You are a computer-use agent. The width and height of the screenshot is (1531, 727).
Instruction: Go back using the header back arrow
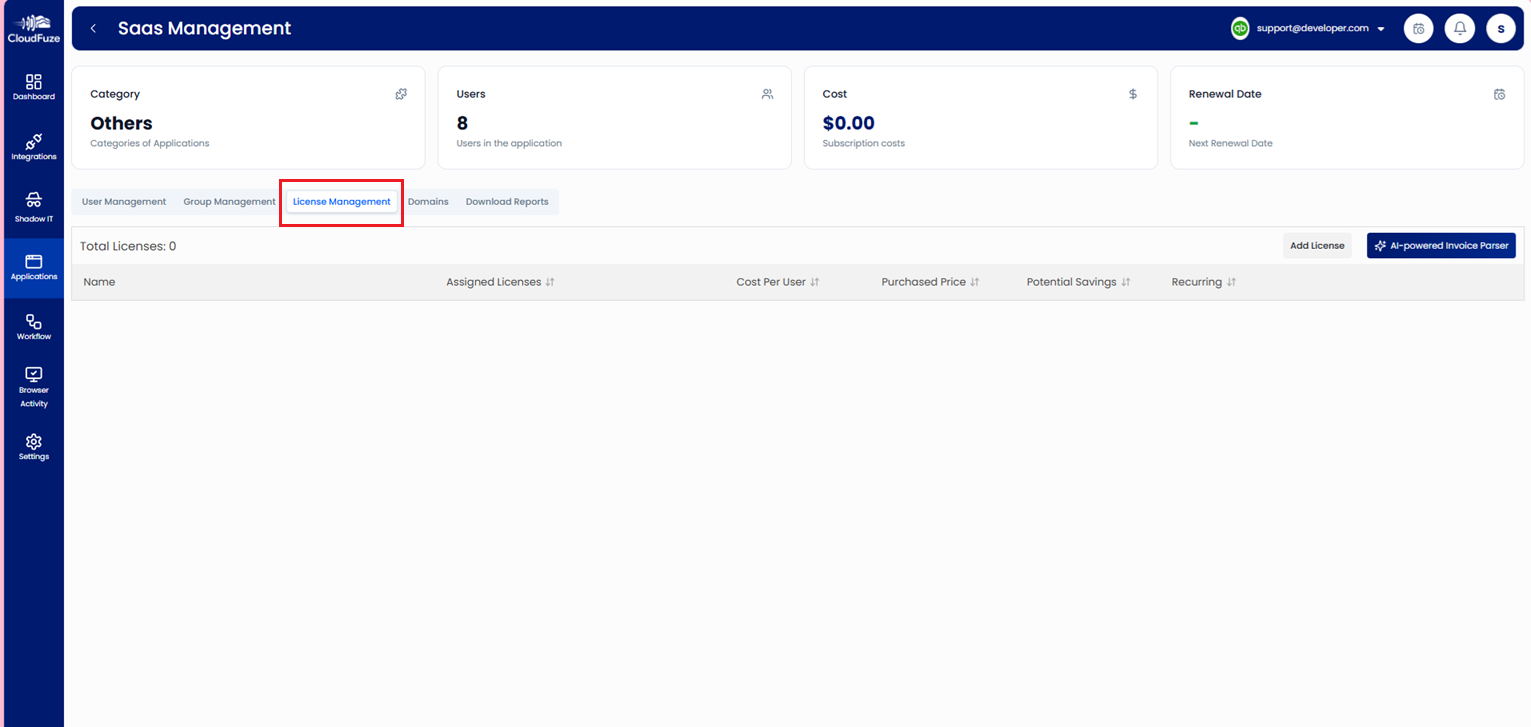pyautogui.click(x=92, y=28)
